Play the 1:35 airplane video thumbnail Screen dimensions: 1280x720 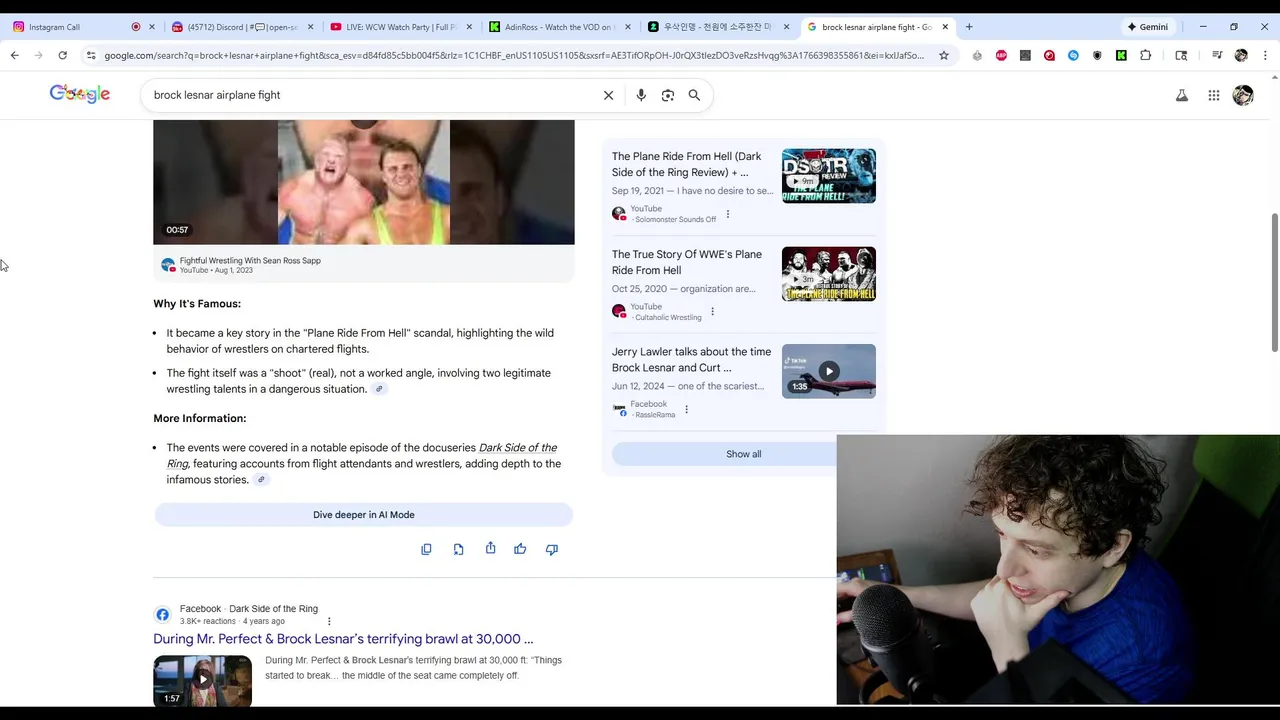point(829,371)
